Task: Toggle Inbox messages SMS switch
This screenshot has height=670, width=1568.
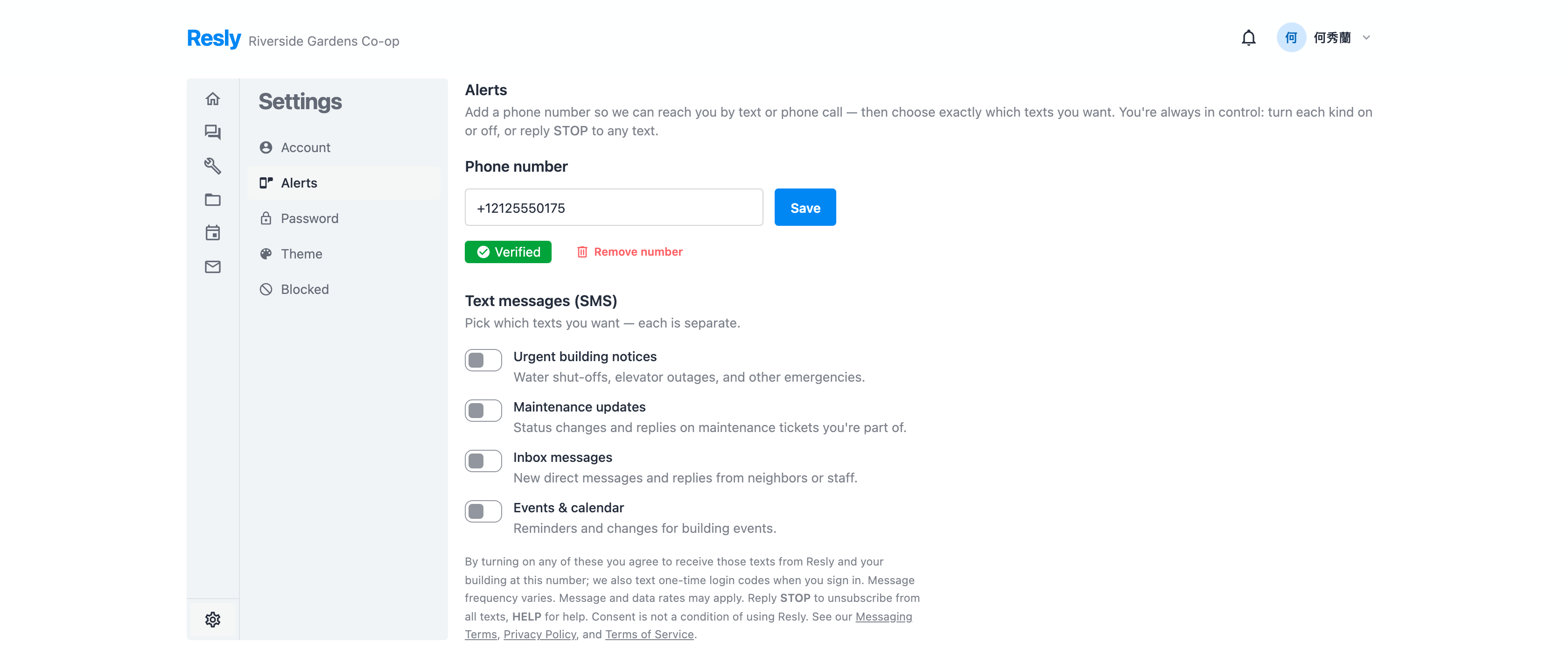Action: point(483,461)
